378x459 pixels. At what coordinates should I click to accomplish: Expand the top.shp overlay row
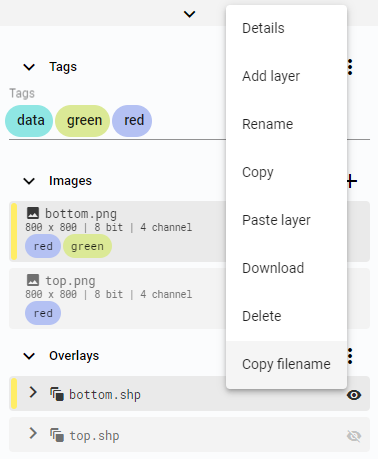click(x=33, y=433)
